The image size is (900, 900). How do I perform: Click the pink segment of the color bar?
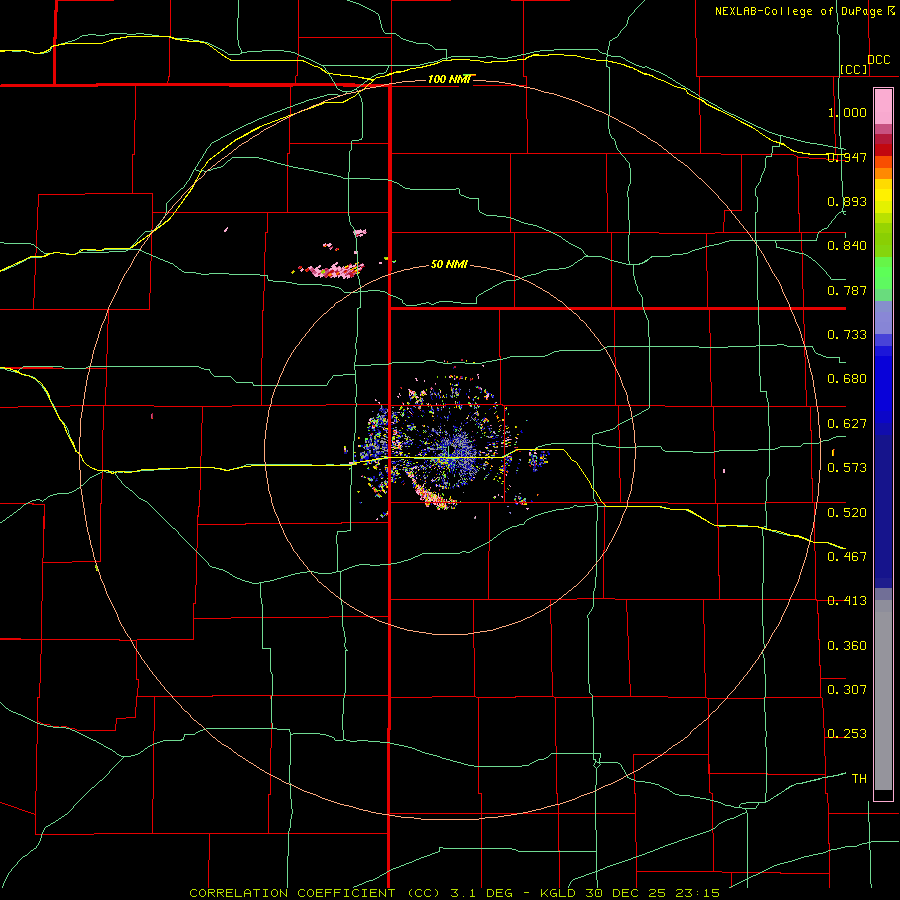pos(883,107)
